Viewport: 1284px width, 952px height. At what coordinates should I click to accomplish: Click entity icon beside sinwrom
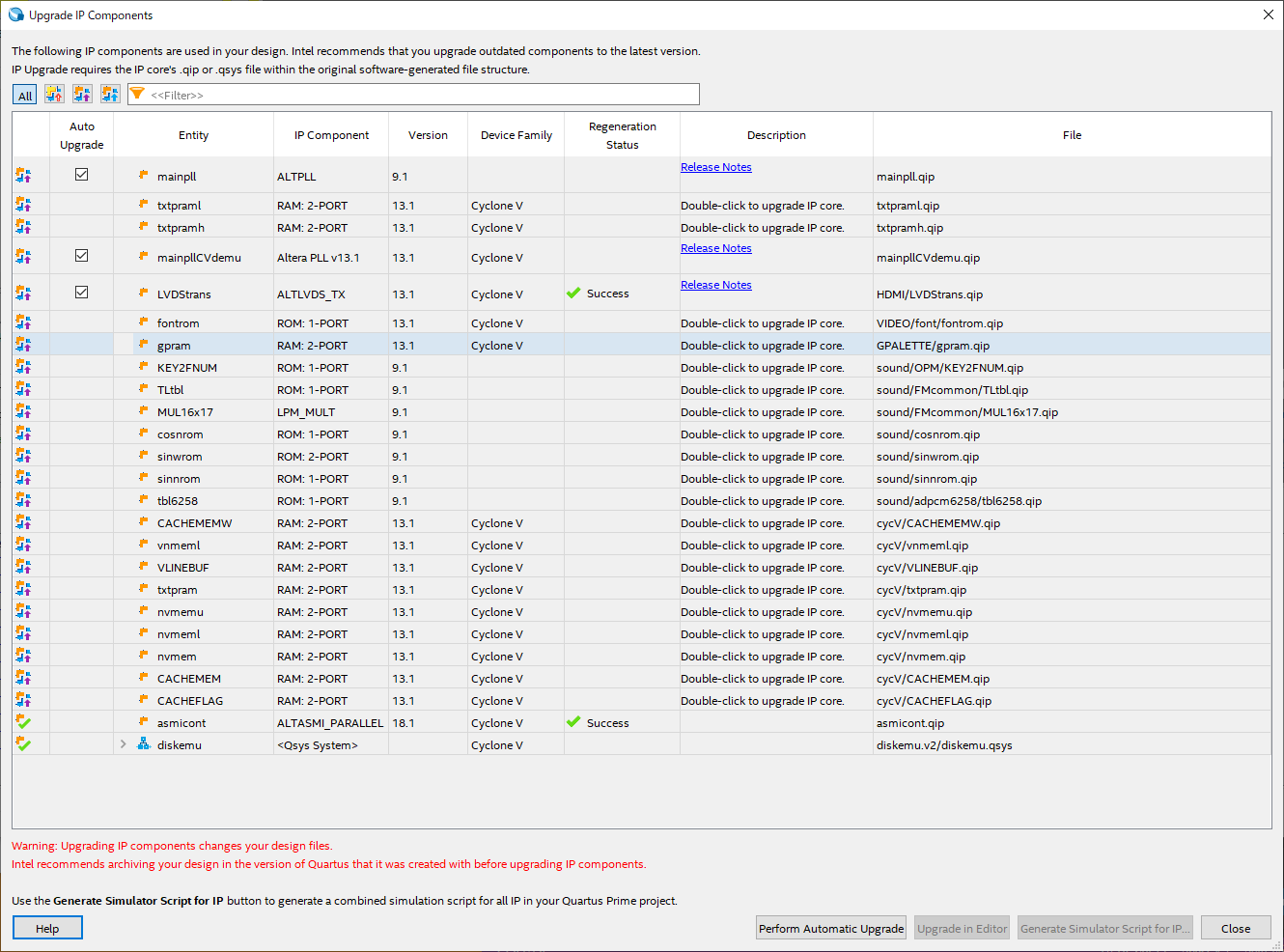(x=143, y=456)
